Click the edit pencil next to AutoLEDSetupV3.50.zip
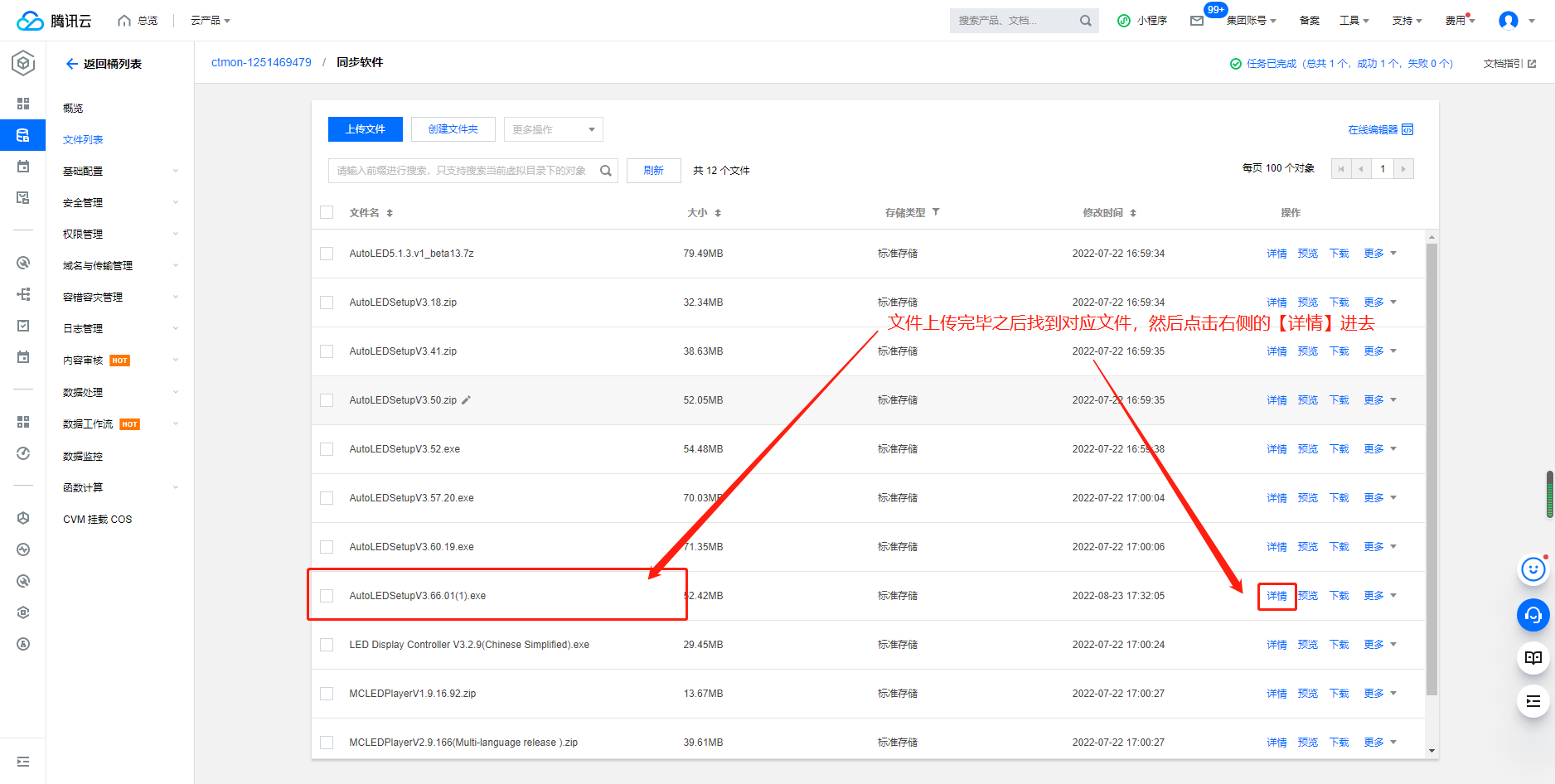The width and height of the screenshot is (1555, 784). click(x=467, y=400)
